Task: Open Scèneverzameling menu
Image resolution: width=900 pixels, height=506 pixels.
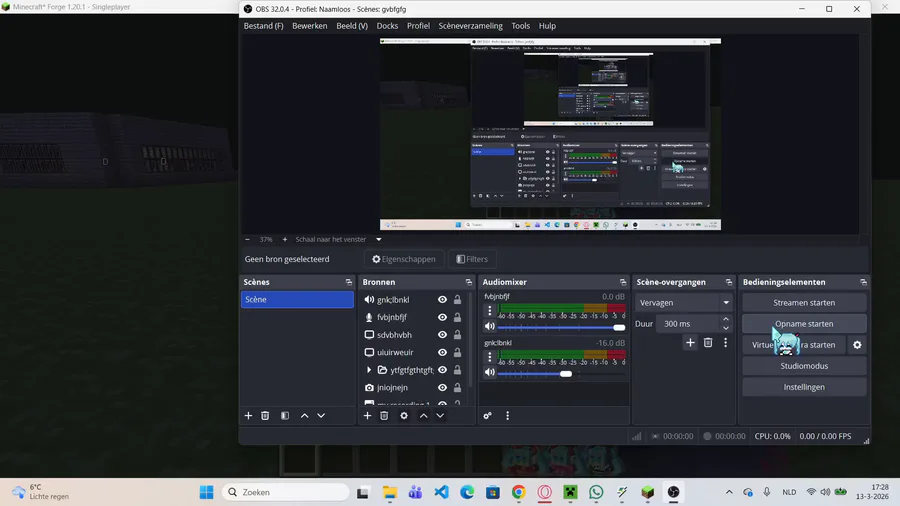Action: 471,26
